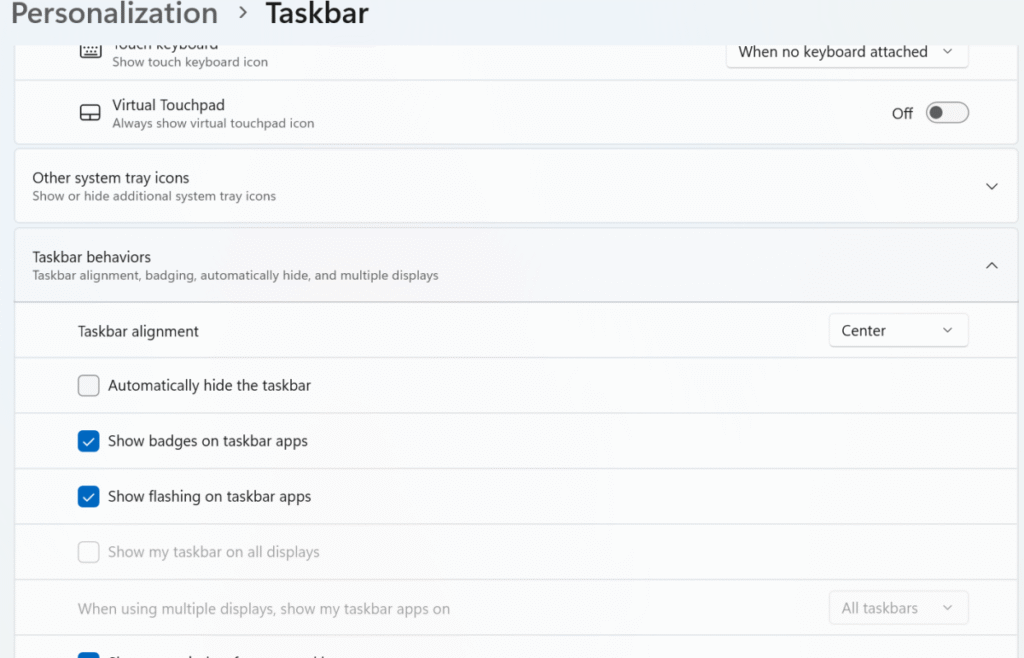Click the "Taskbar alignment" label row
The width and height of the screenshot is (1024, 658).
(x=138, y=330)
